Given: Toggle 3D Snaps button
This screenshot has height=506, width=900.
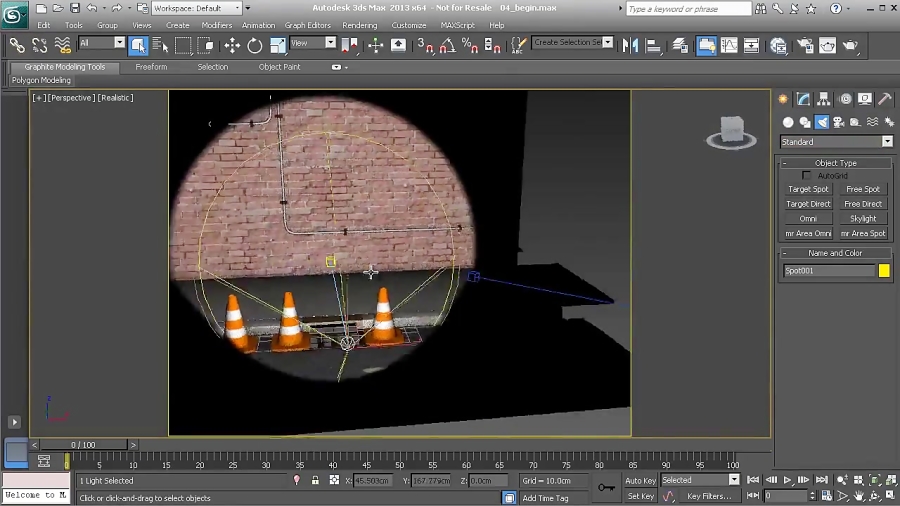Looking at the screenshot, I should pyautogui.click(x=425, y=45).
